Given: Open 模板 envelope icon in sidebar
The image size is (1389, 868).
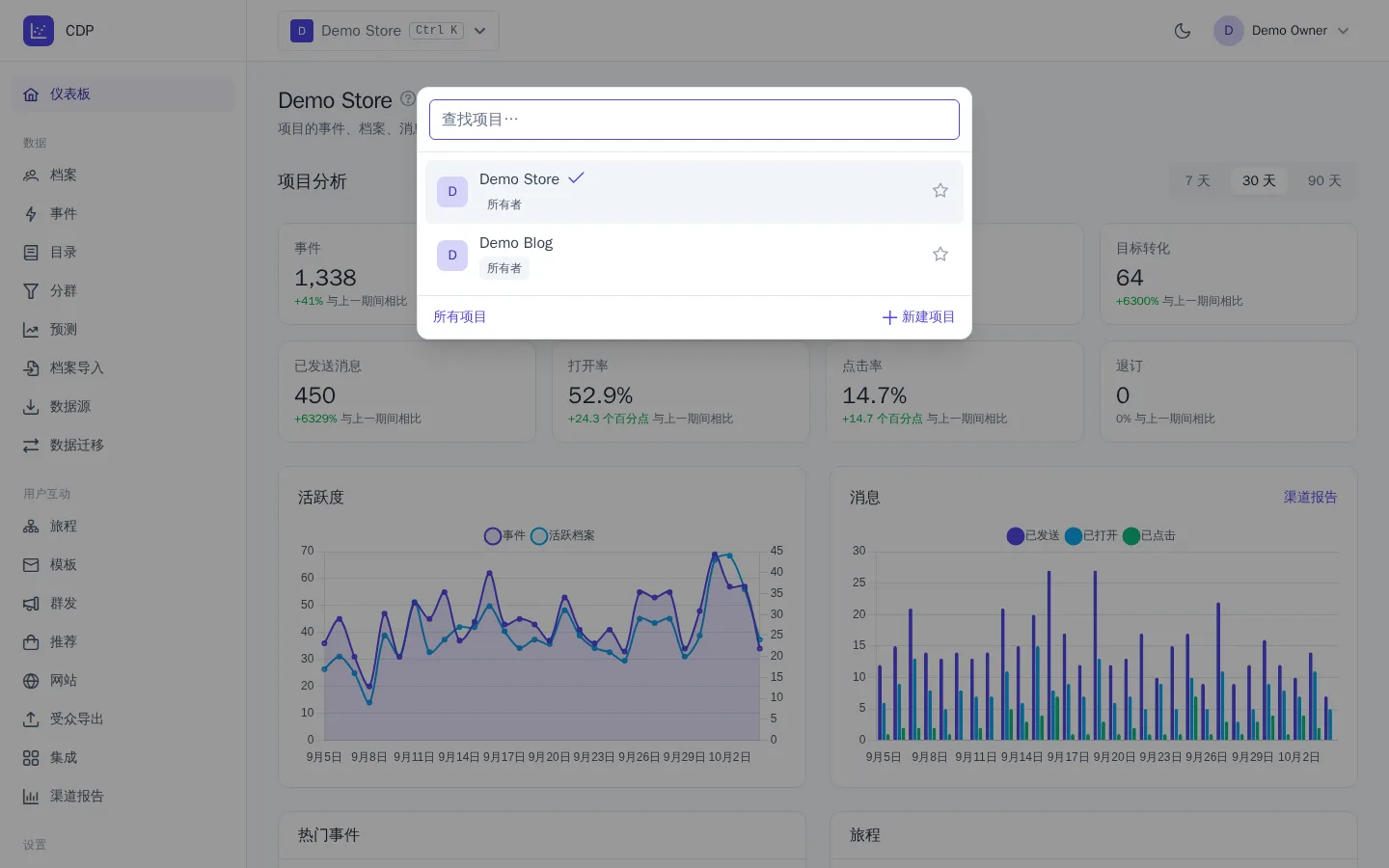Looking at the screenshot, I should [31, 565].
